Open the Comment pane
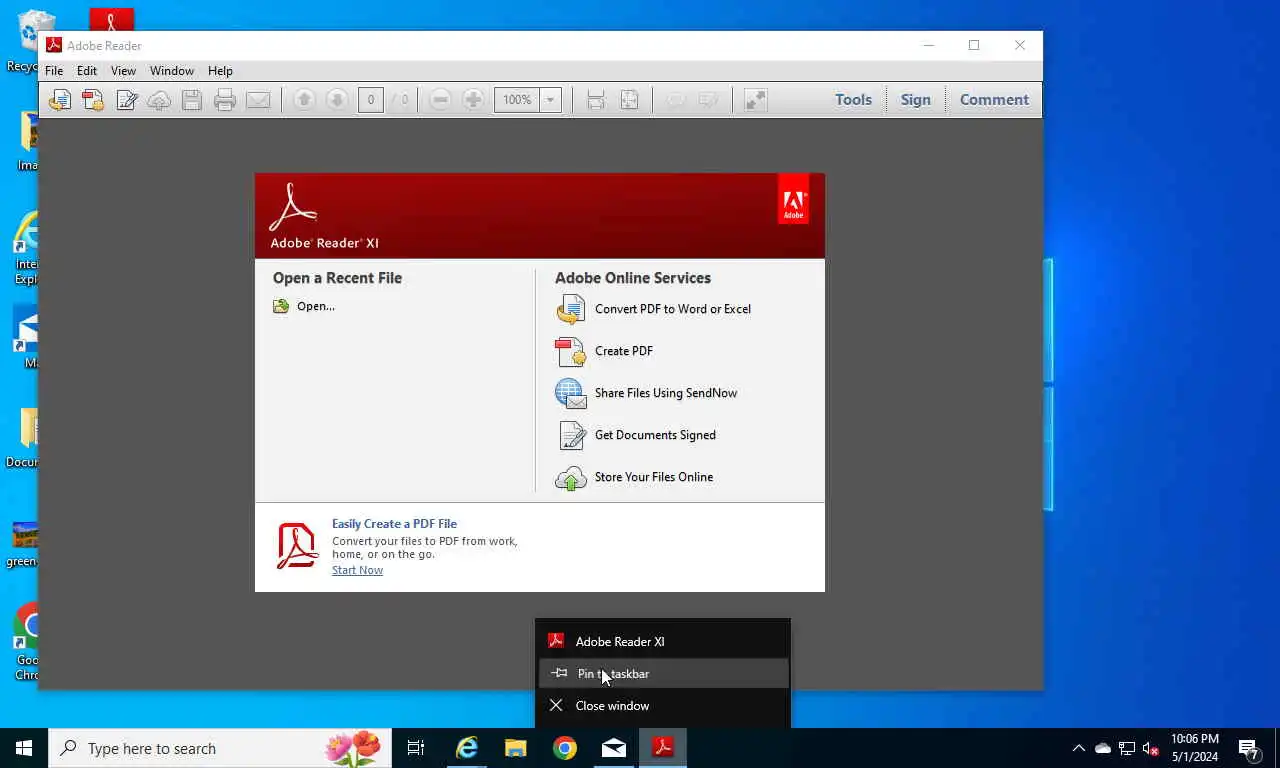The image size is (1280, 768). coord(994,100)
